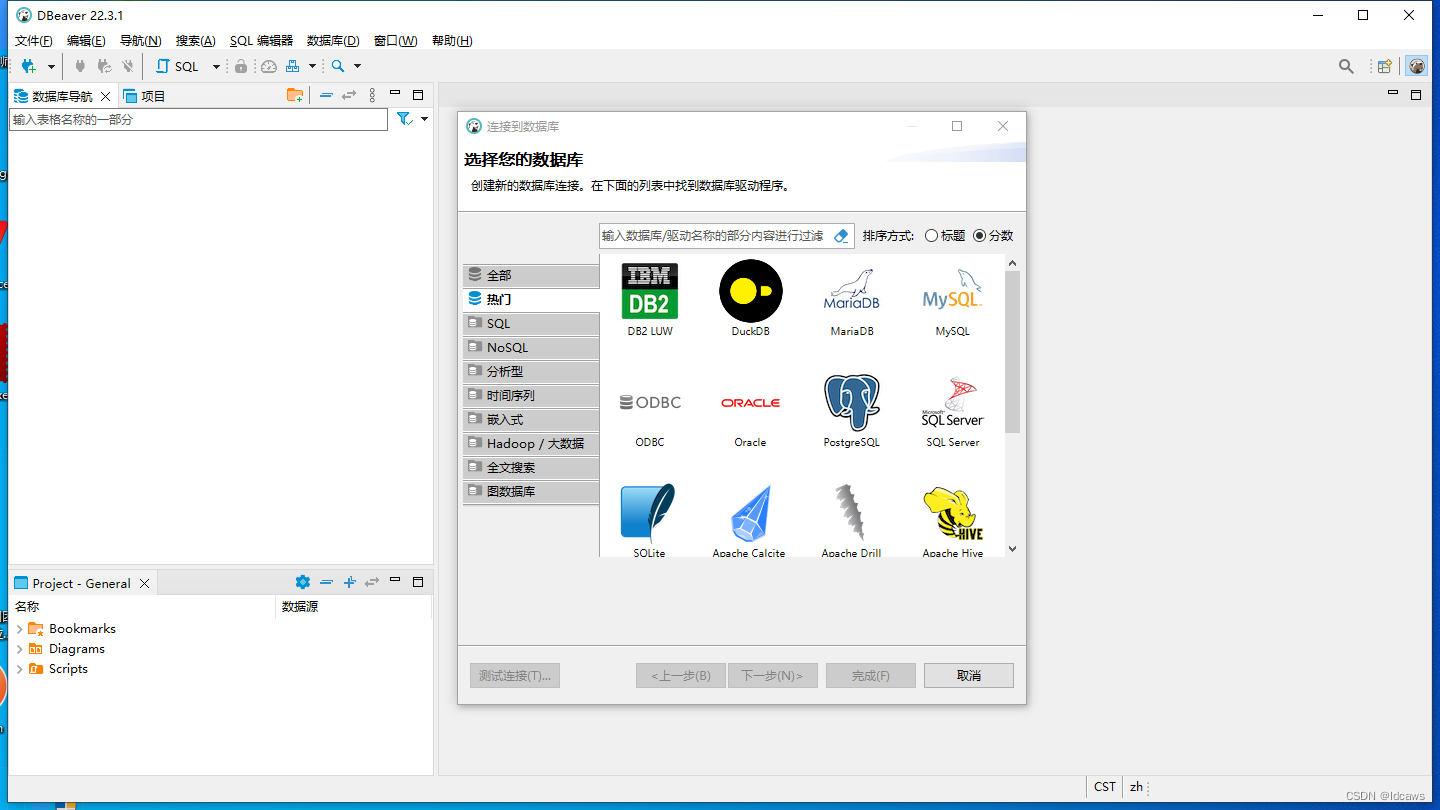This screenshot has width=1440, height=810.
Task: Expand the Bookmarks tree node
Action: 19,629
